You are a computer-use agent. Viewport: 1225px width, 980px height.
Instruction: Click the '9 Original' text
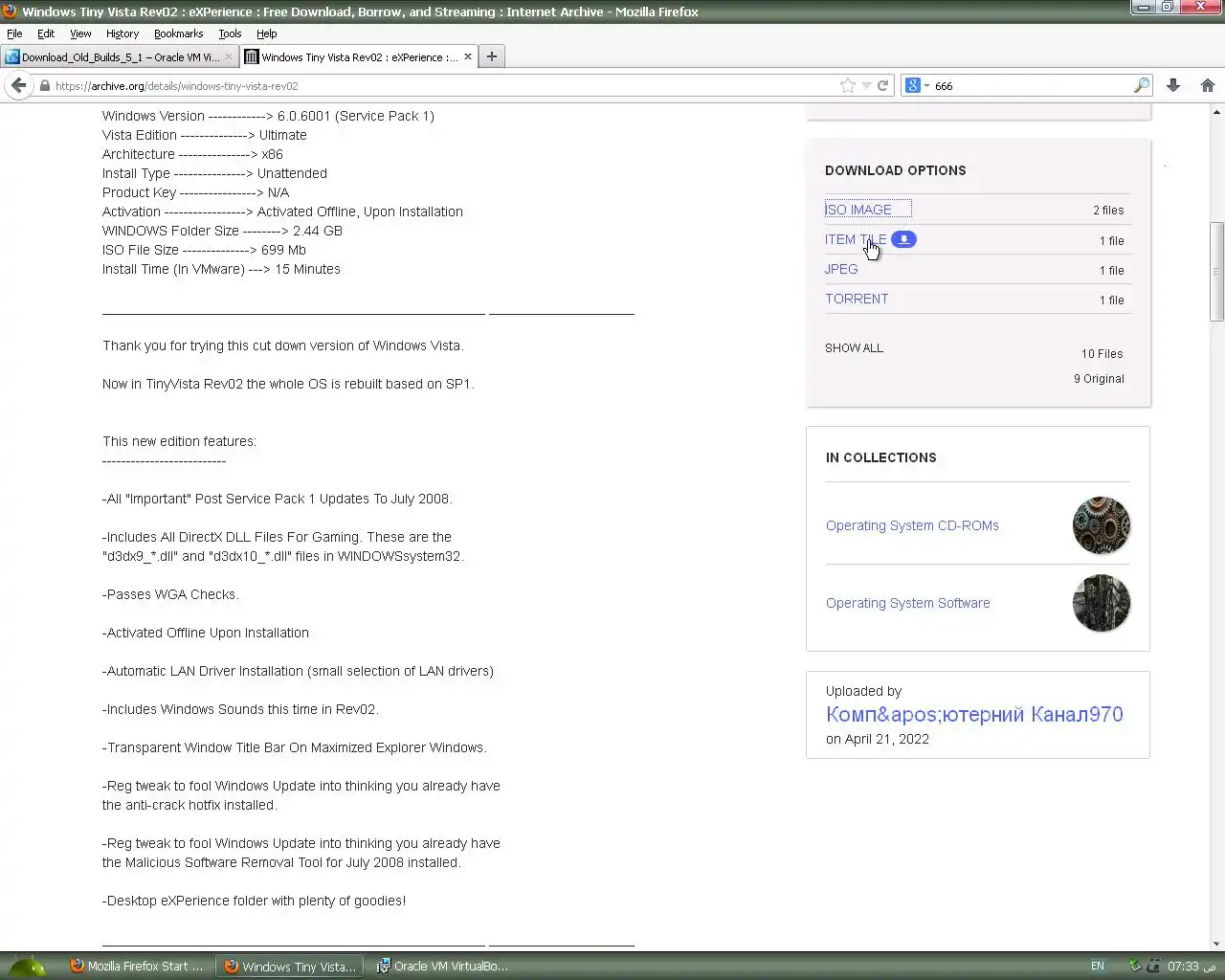(1099, 379)
